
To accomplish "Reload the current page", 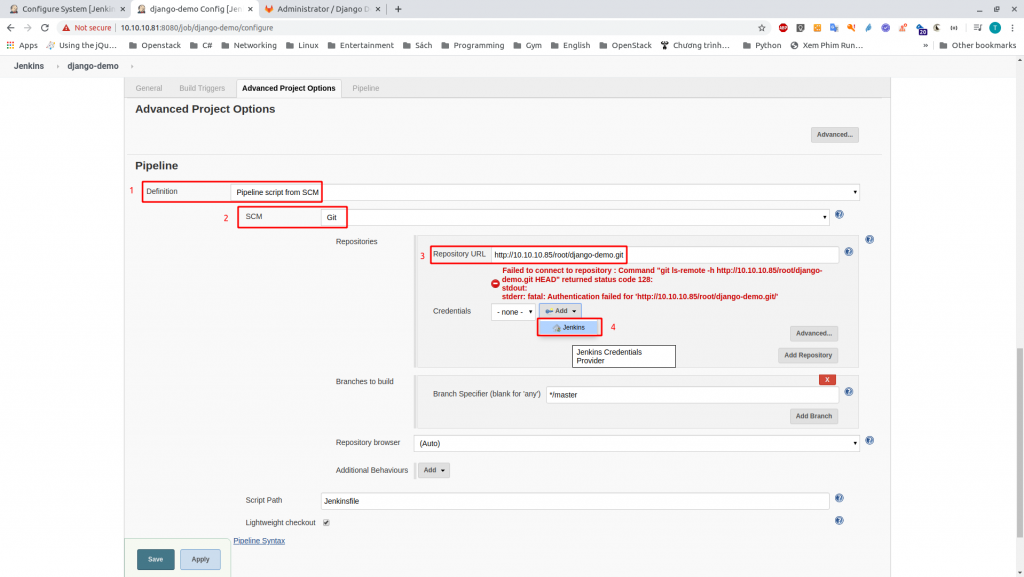I will pyautogui.click(x=44, y=27).
